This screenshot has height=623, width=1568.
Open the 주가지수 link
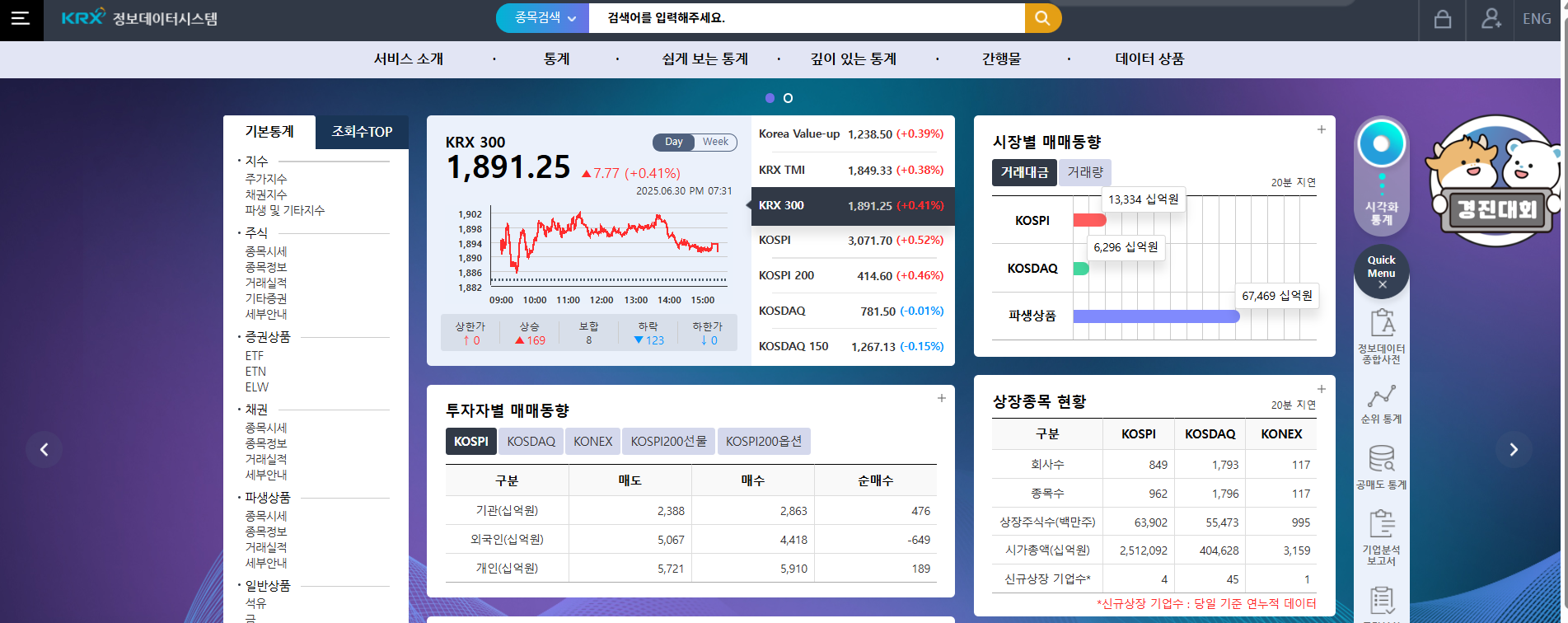(x=266, y=179)
